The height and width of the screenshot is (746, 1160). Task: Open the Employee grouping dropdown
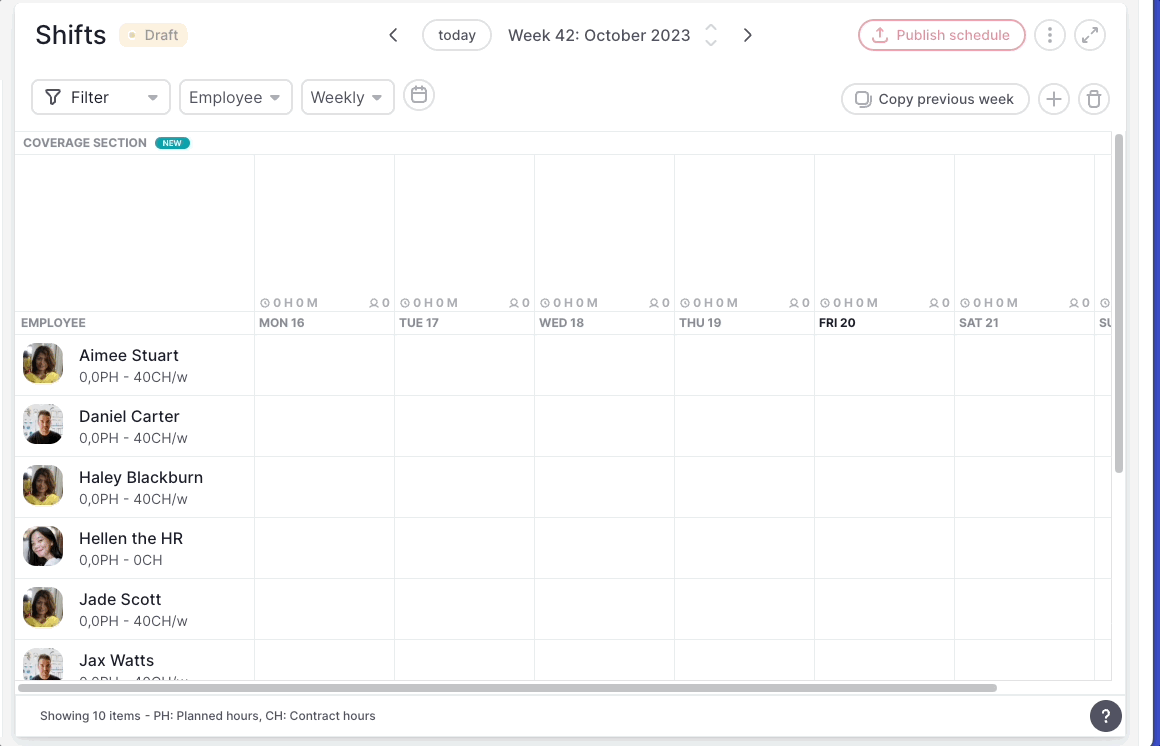pos(236,97)
